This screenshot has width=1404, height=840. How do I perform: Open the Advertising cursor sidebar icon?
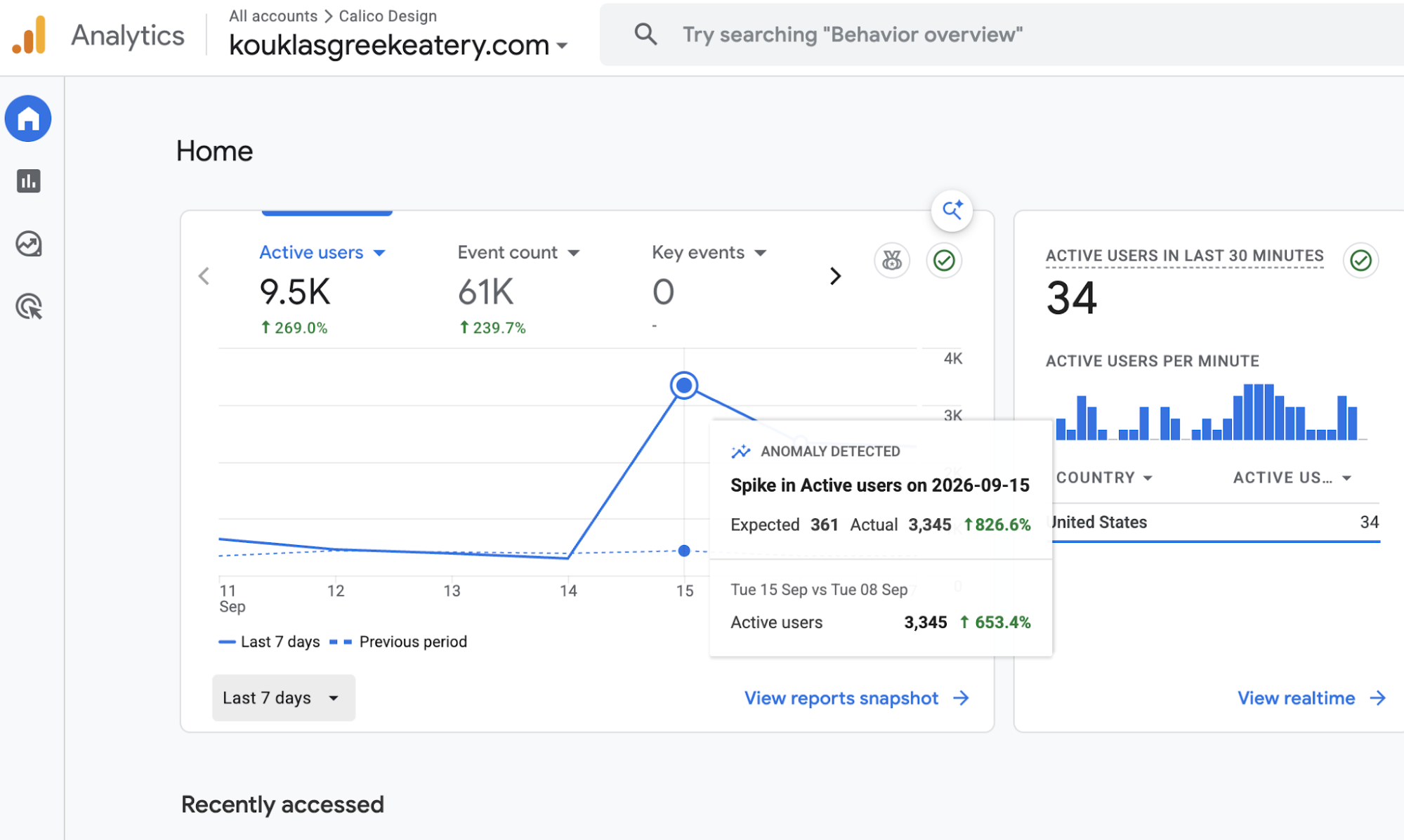tap(29, 307)
